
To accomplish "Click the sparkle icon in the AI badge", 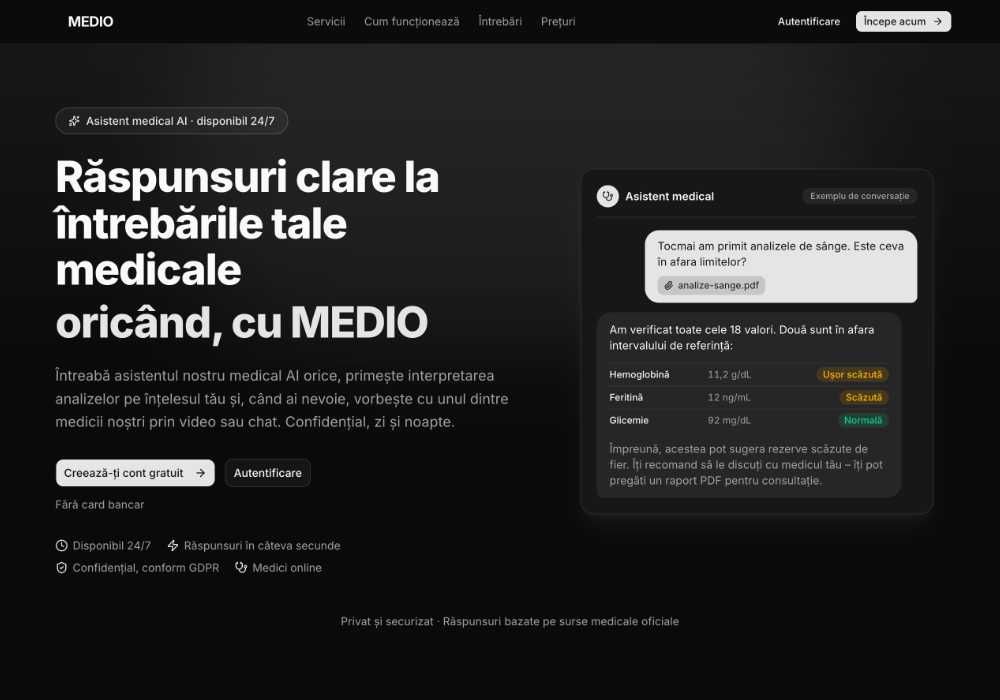I will 74,121.
